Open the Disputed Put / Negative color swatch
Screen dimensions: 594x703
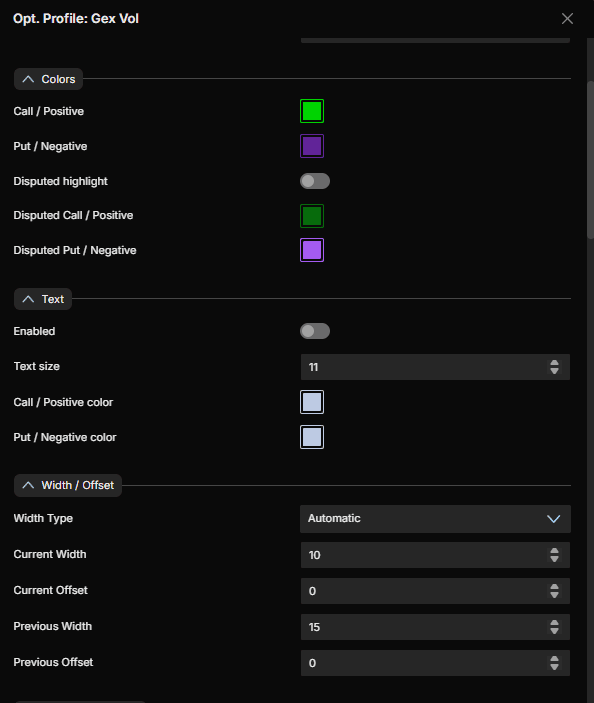[312, 250]
